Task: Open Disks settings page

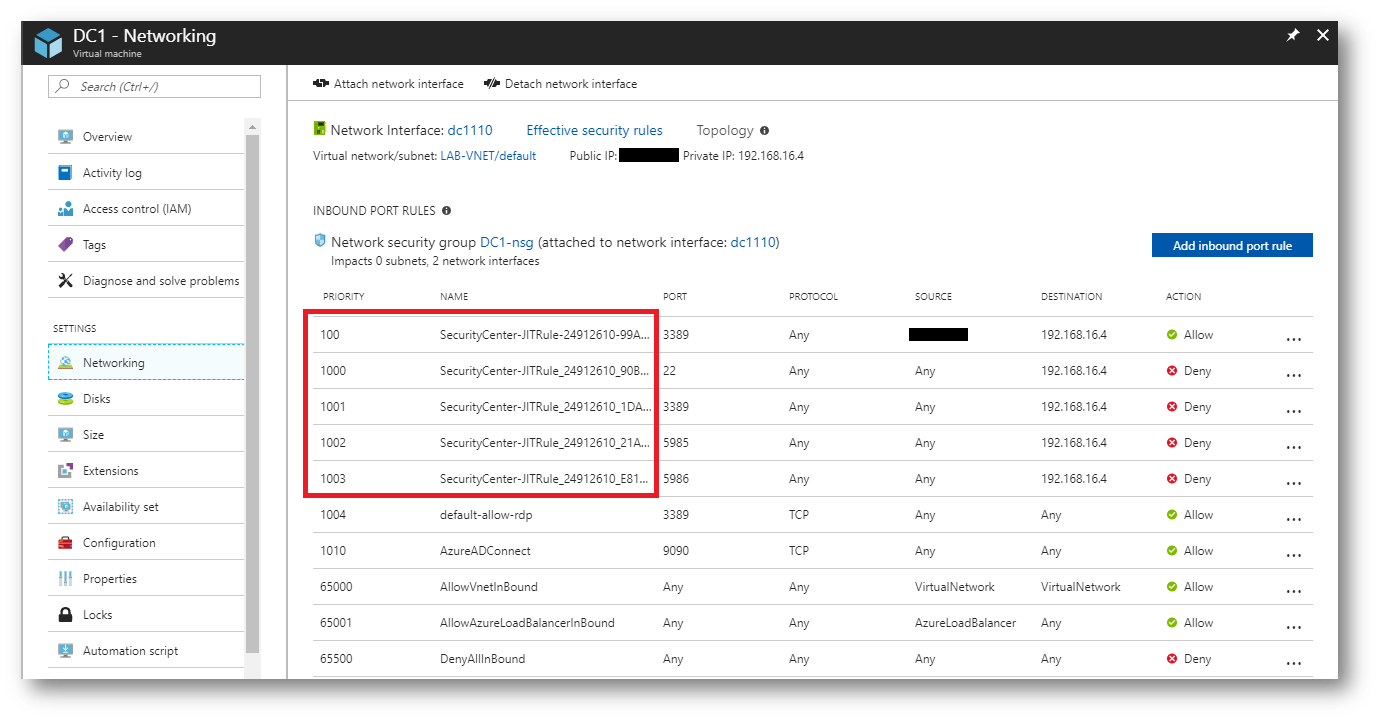Action: coord(146,399)
